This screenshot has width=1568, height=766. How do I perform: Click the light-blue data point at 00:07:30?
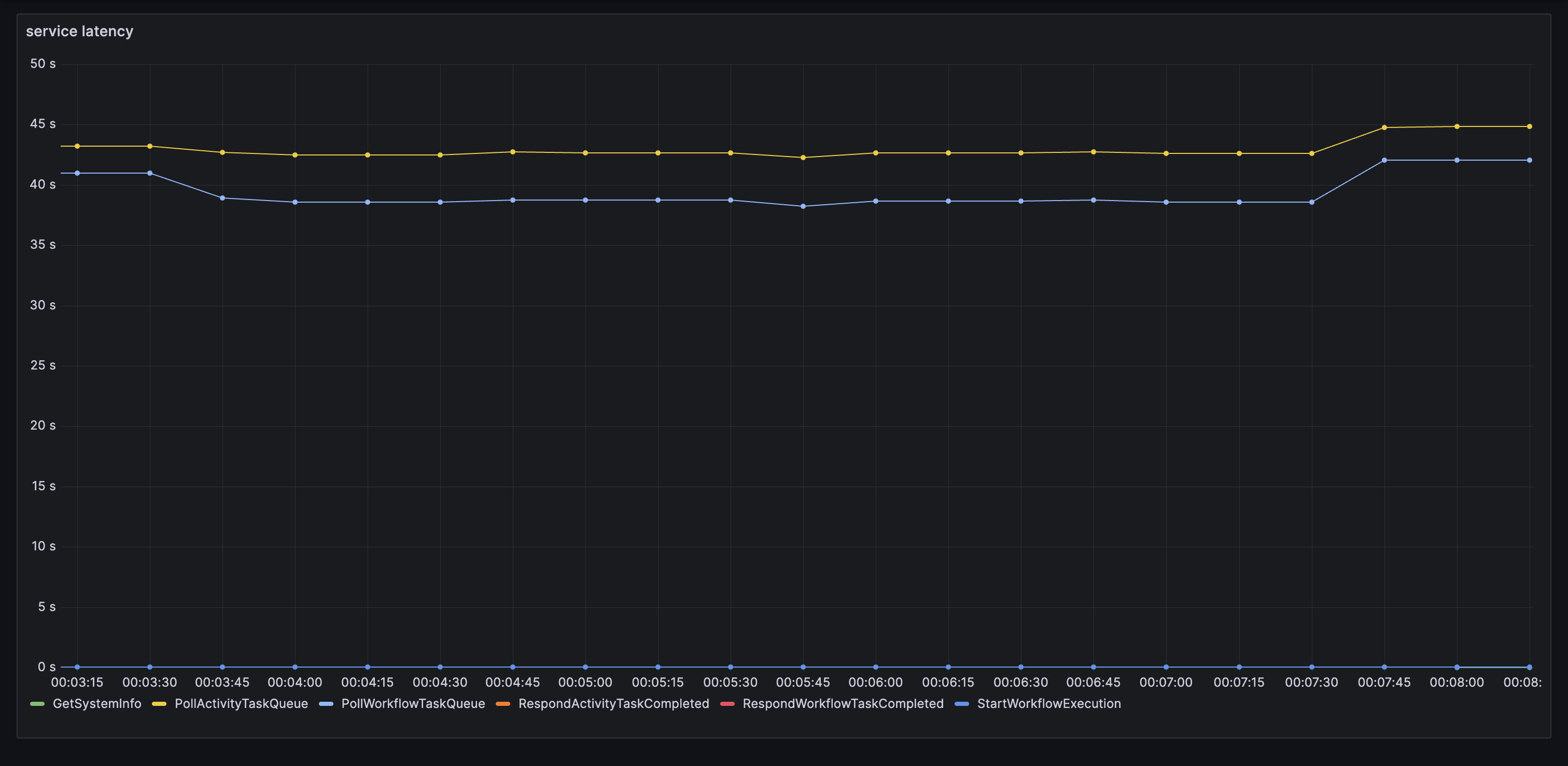(1312, 202)
